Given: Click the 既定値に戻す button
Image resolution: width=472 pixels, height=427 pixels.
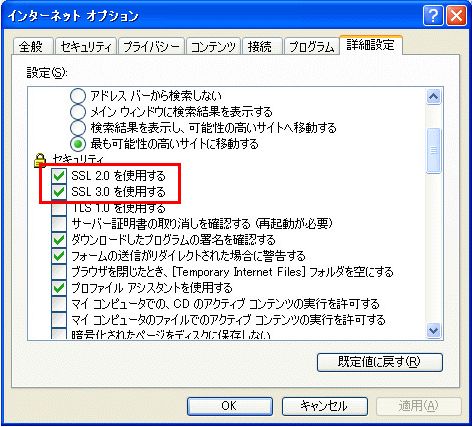Looking at the screenshot, I should [x=380, y=362].
